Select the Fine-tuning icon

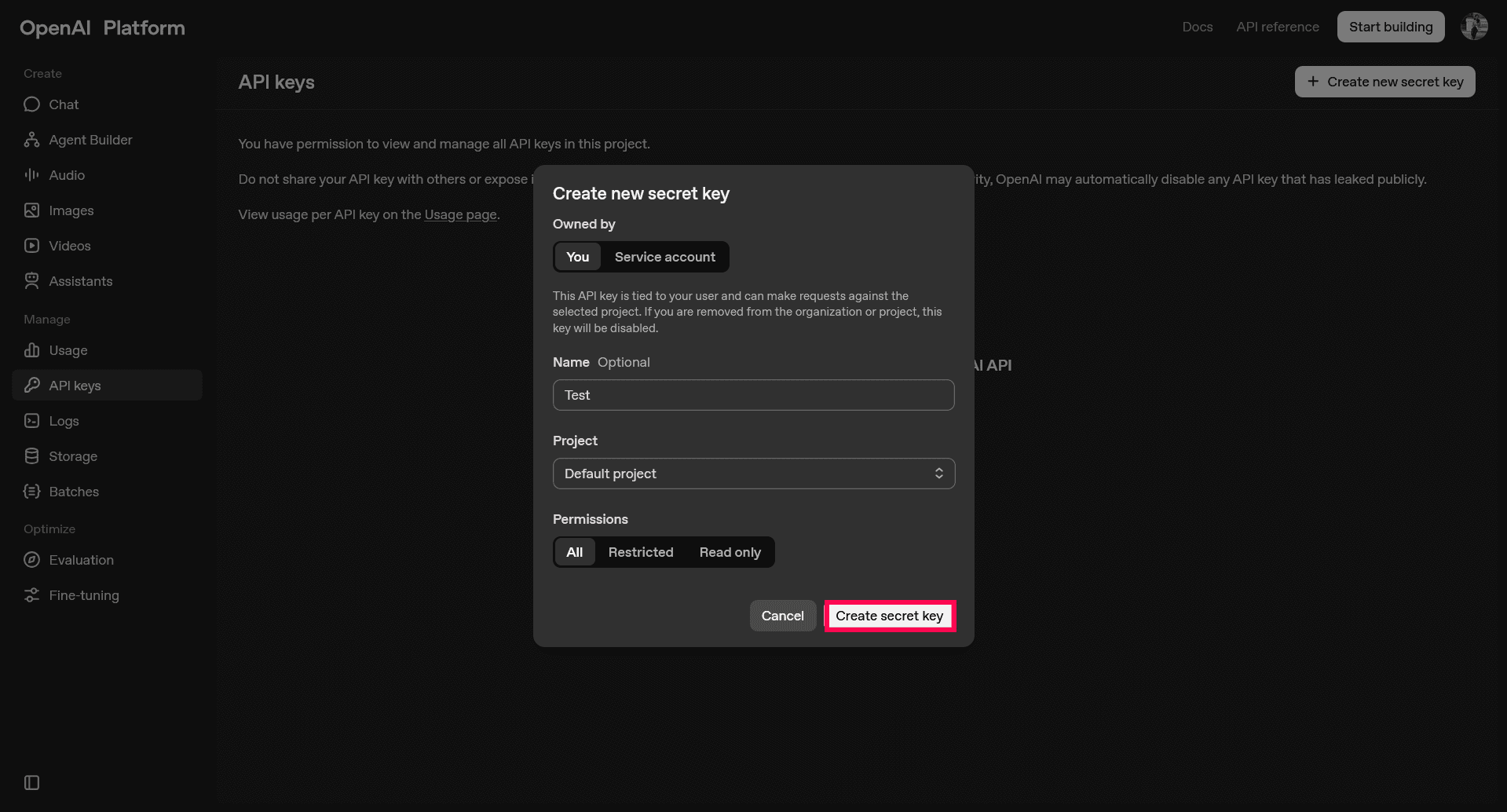click(x=31, y=594)
